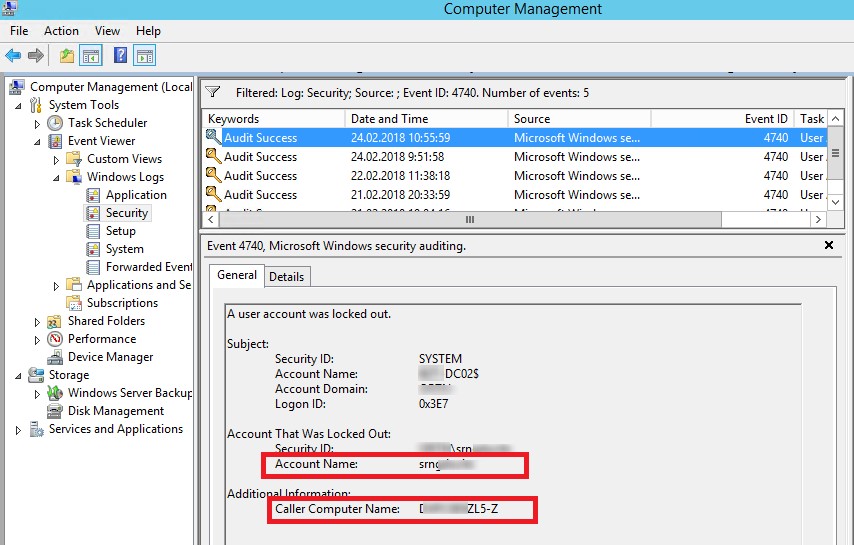
Task: Click the Back arrow toolbar icon
Action: pos(13,56)
